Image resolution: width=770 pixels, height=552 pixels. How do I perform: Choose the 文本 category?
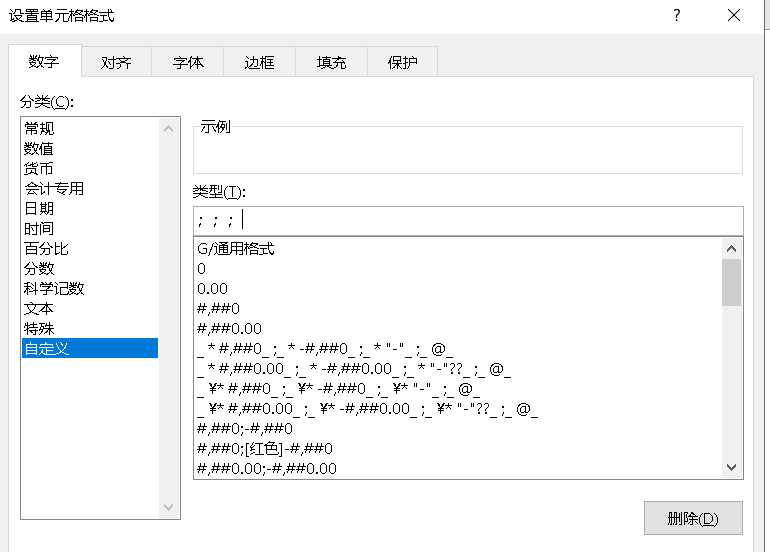[x=90, y=308]
